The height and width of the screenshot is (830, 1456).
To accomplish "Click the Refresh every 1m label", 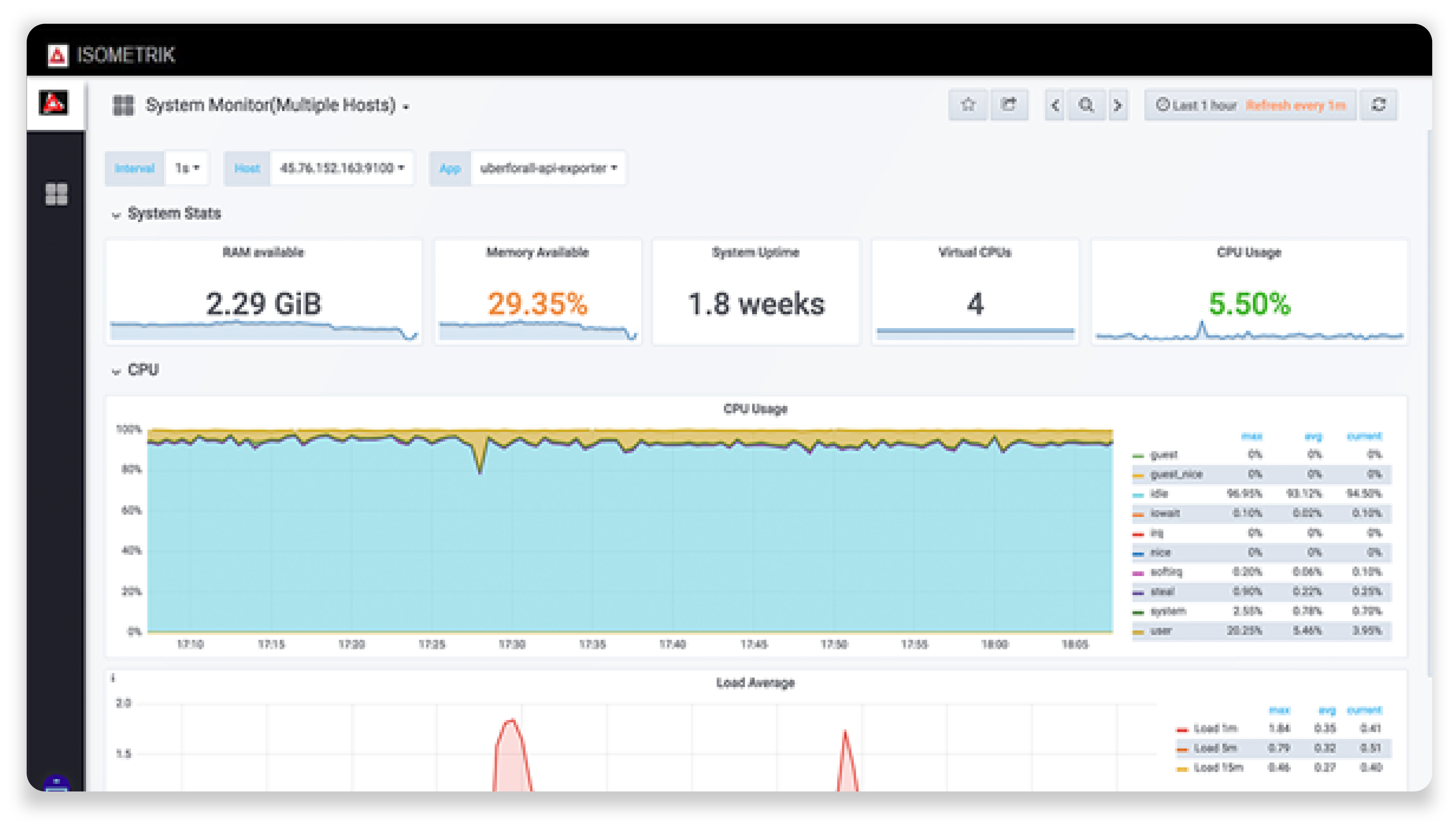I will pyautogui.click(x=1295, y=105).
